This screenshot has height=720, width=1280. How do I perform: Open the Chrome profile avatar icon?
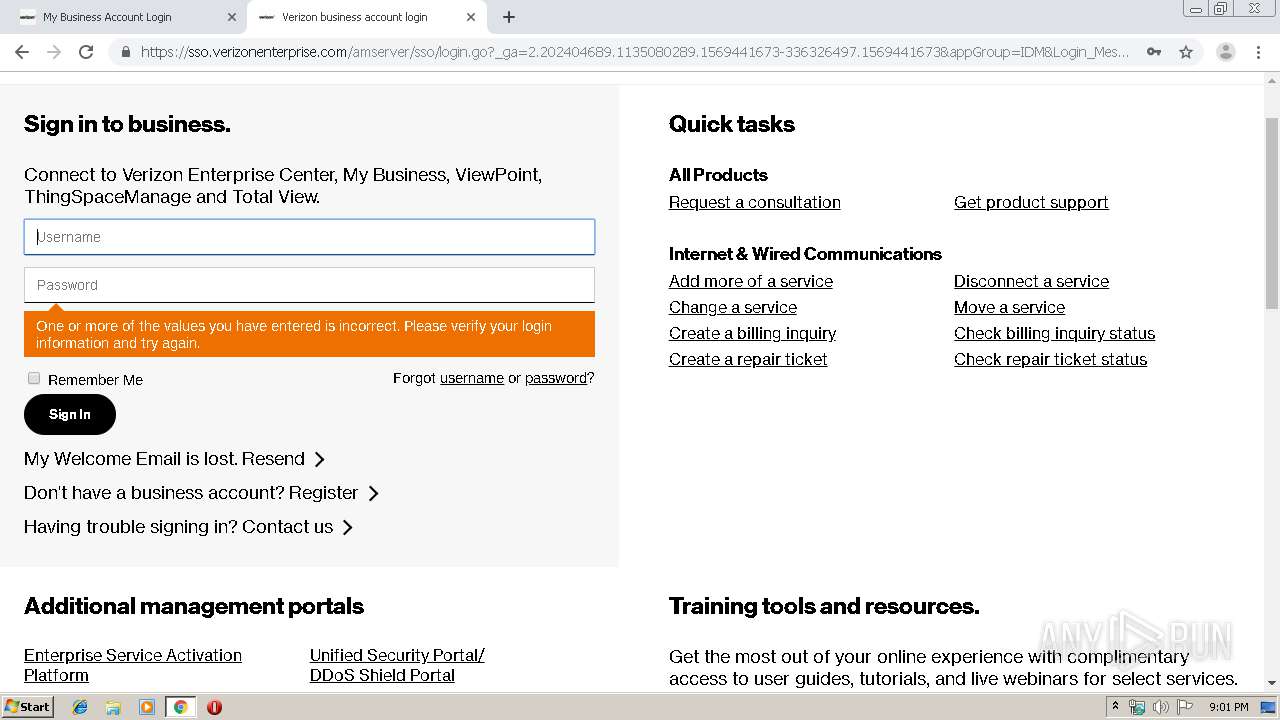[x=1225, y=52]
